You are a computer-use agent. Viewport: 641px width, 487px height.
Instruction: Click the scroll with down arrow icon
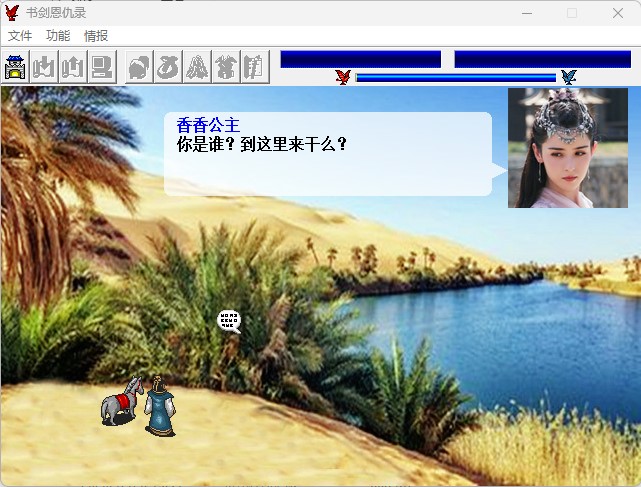44,67
